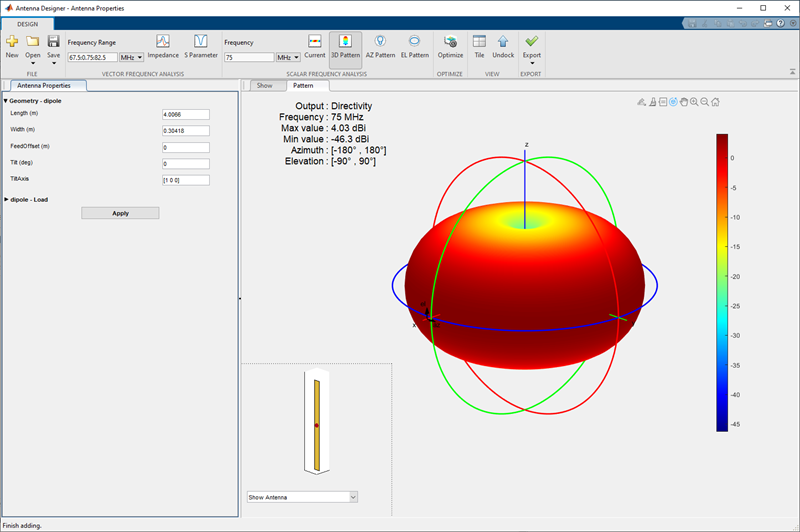Restore view with the Home icon

click(716, 102)
